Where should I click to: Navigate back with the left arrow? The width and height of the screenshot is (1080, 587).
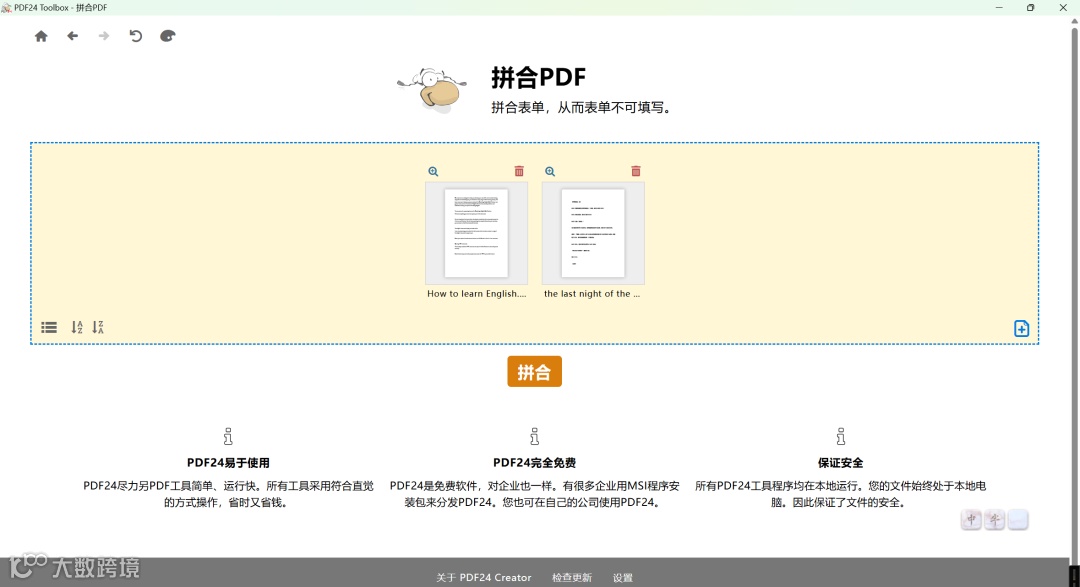[x=72, y=36]
